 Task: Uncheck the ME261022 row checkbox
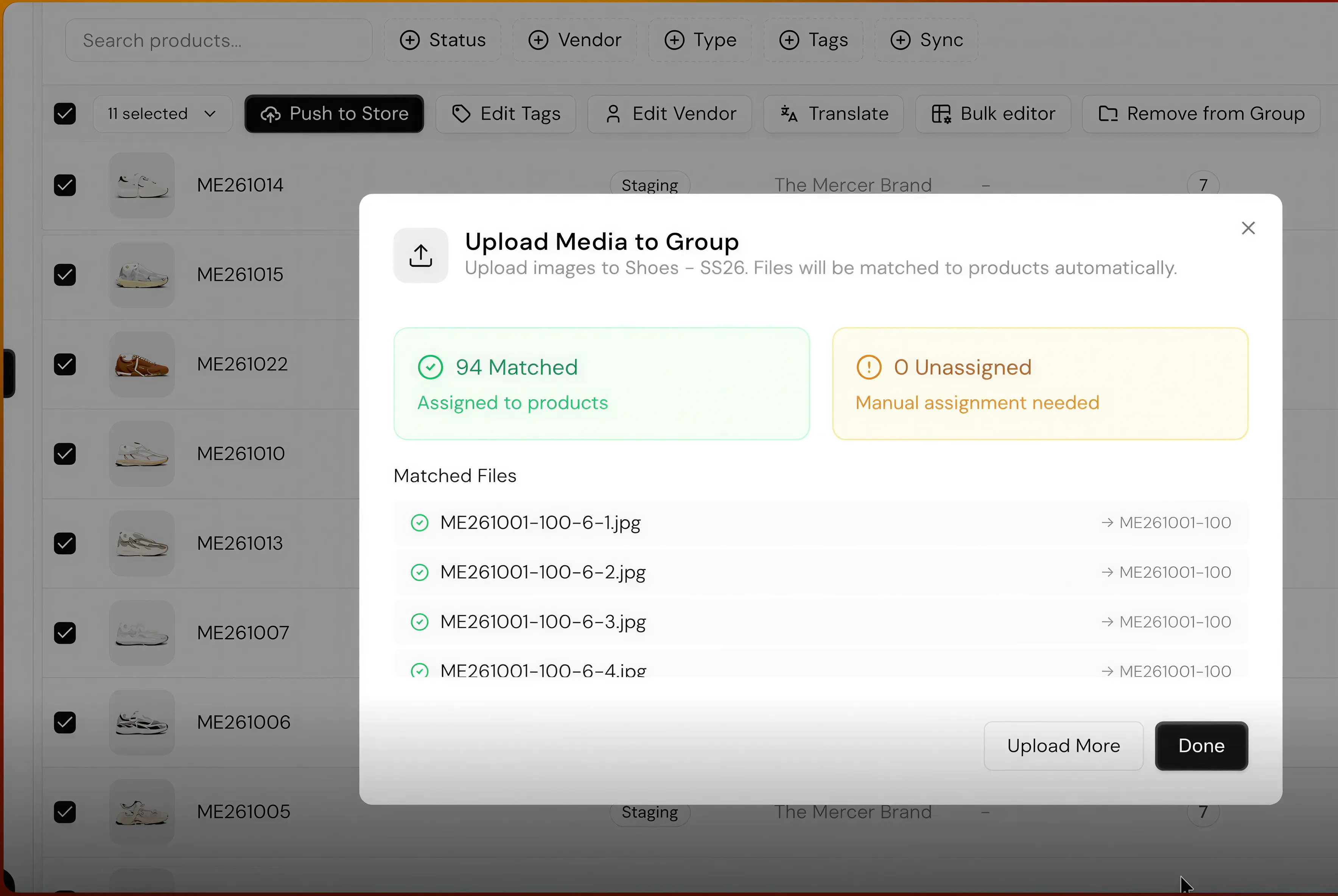point(65,364)
